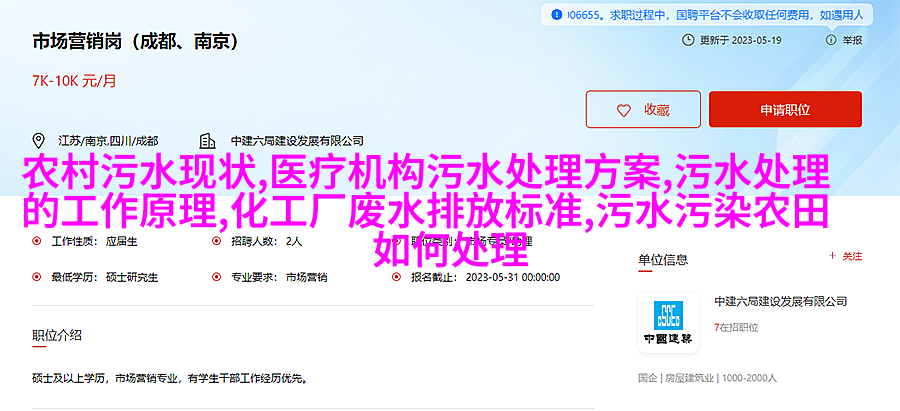900x411 pixels.
Task: Click the heart icon in 收藏 button
Action: coord(623,110)
